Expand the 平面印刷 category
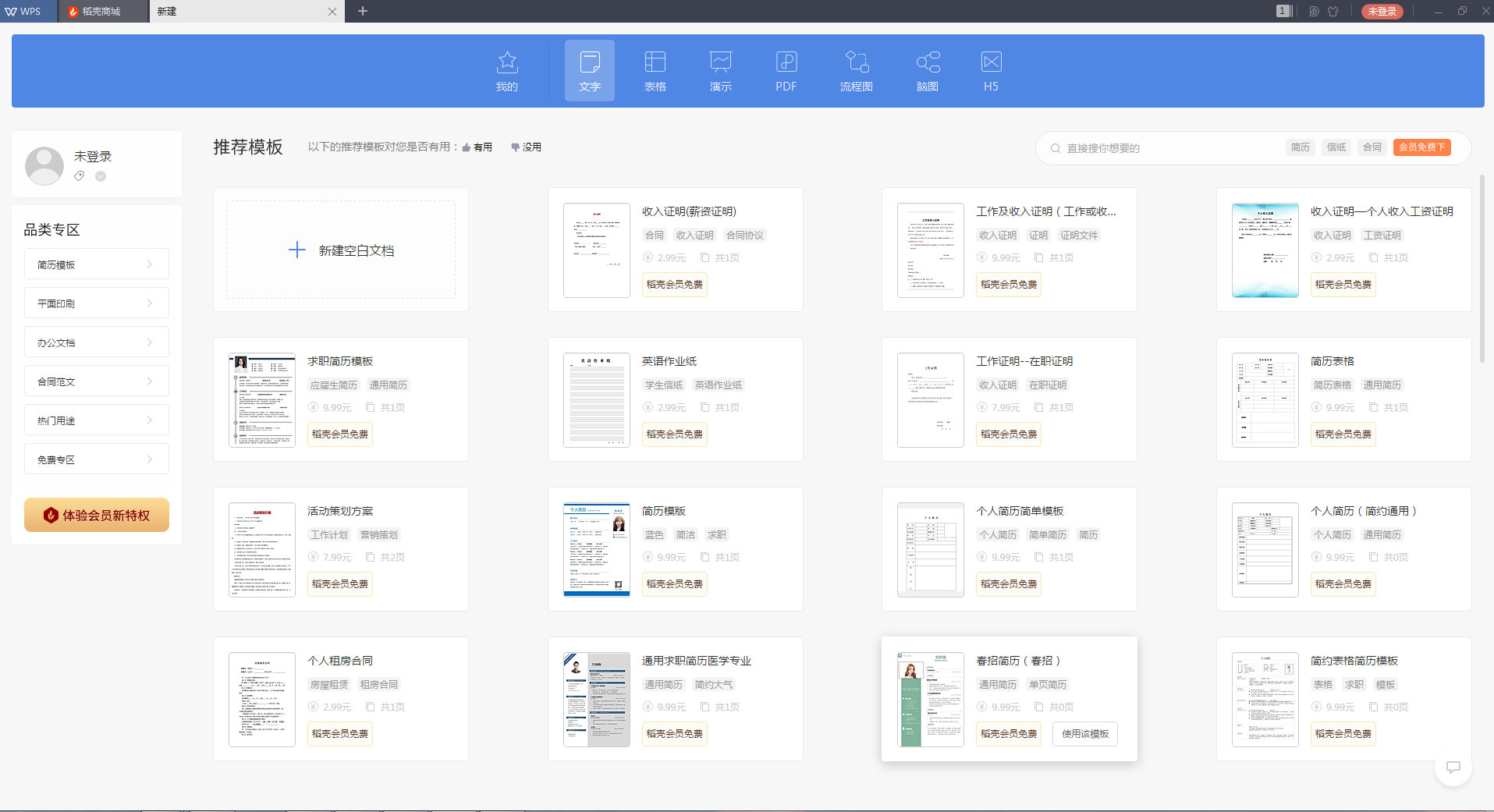 (97, 303)
